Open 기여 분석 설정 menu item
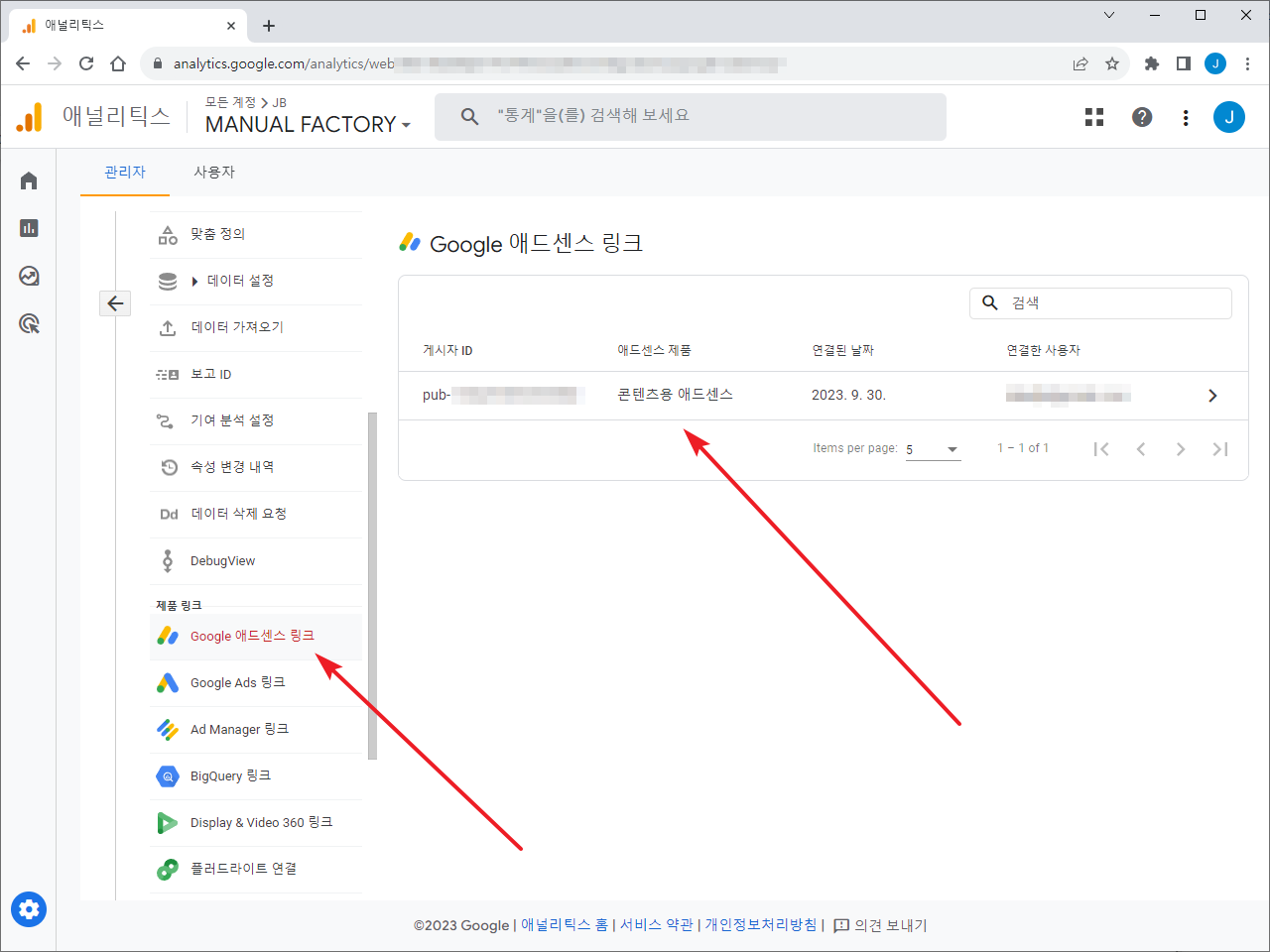 pyautogui.click(x=256, y=420)
